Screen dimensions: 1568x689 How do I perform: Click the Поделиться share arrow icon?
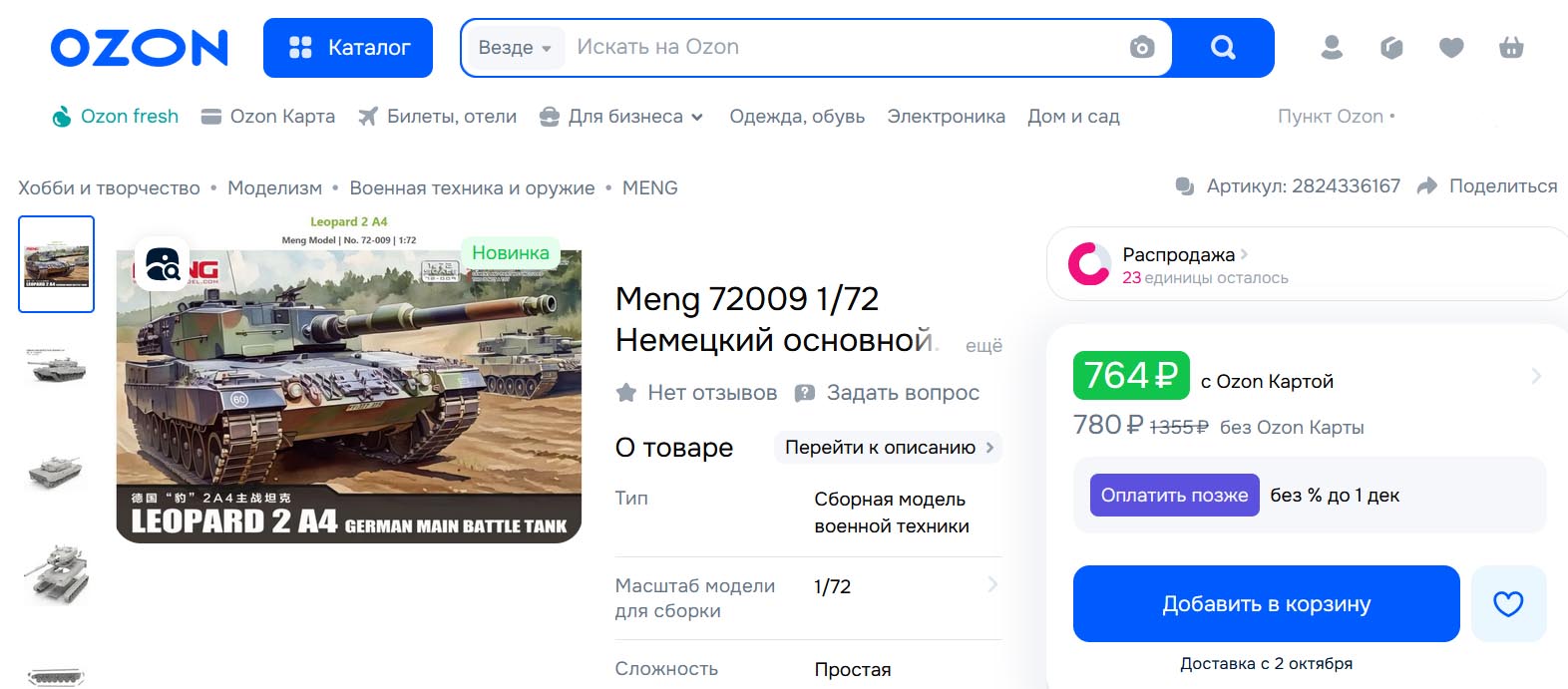click(1427, 186)
